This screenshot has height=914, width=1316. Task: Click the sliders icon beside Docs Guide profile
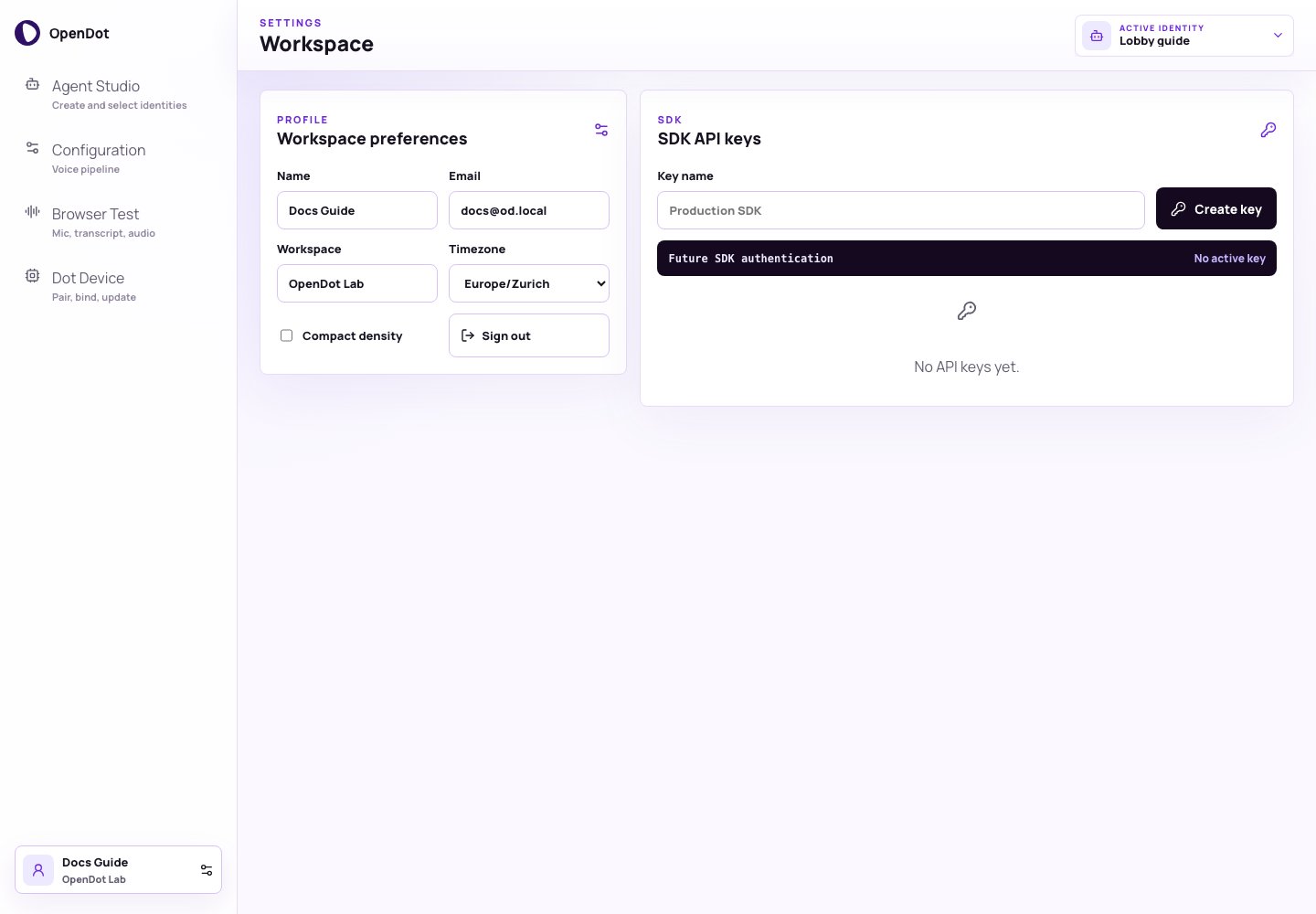point(207,870)
